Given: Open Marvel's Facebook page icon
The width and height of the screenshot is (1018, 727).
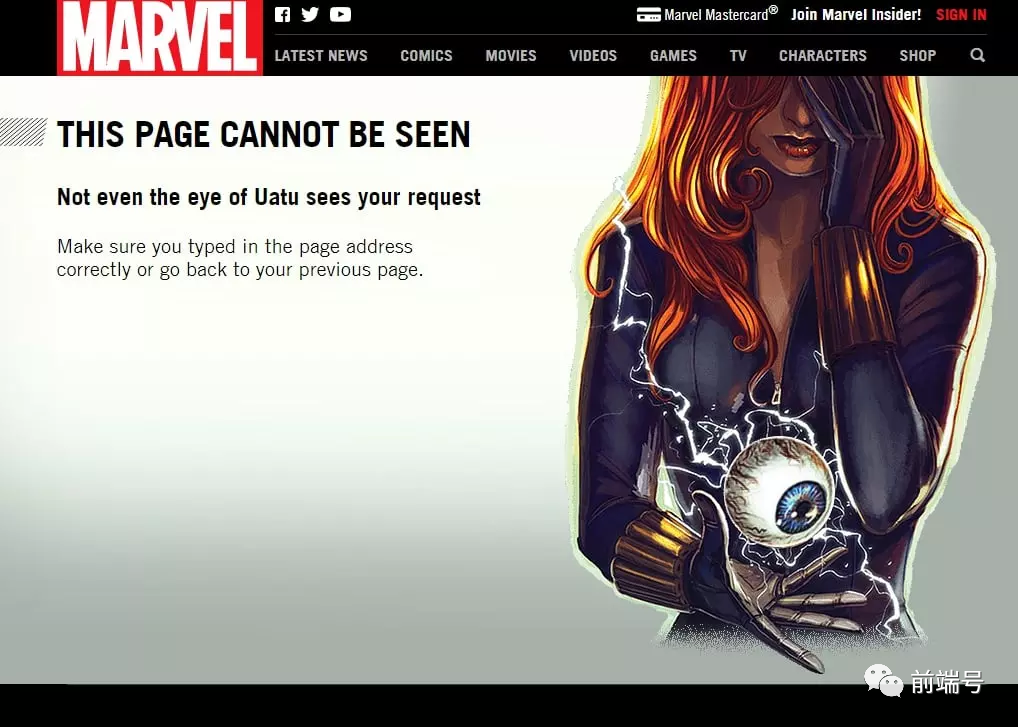Looking at the screenshot, I should click(x=282, y=14).
